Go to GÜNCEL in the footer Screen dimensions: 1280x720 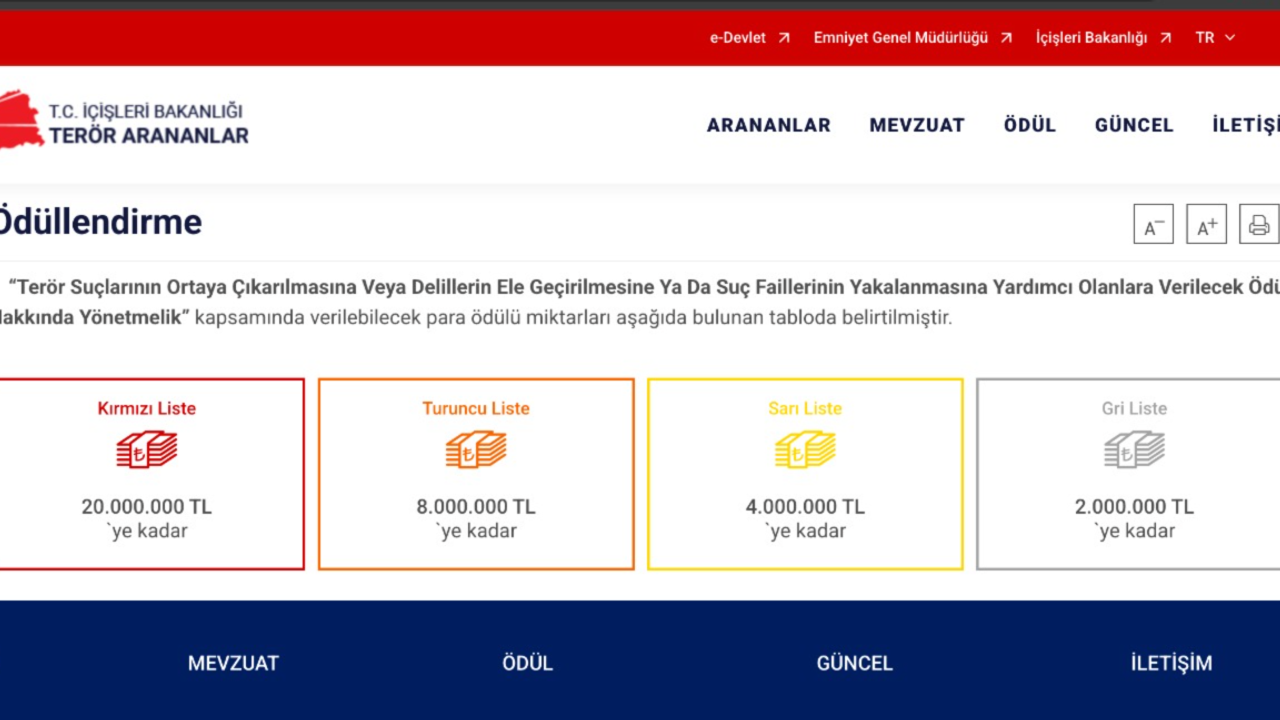click(854, 663)
